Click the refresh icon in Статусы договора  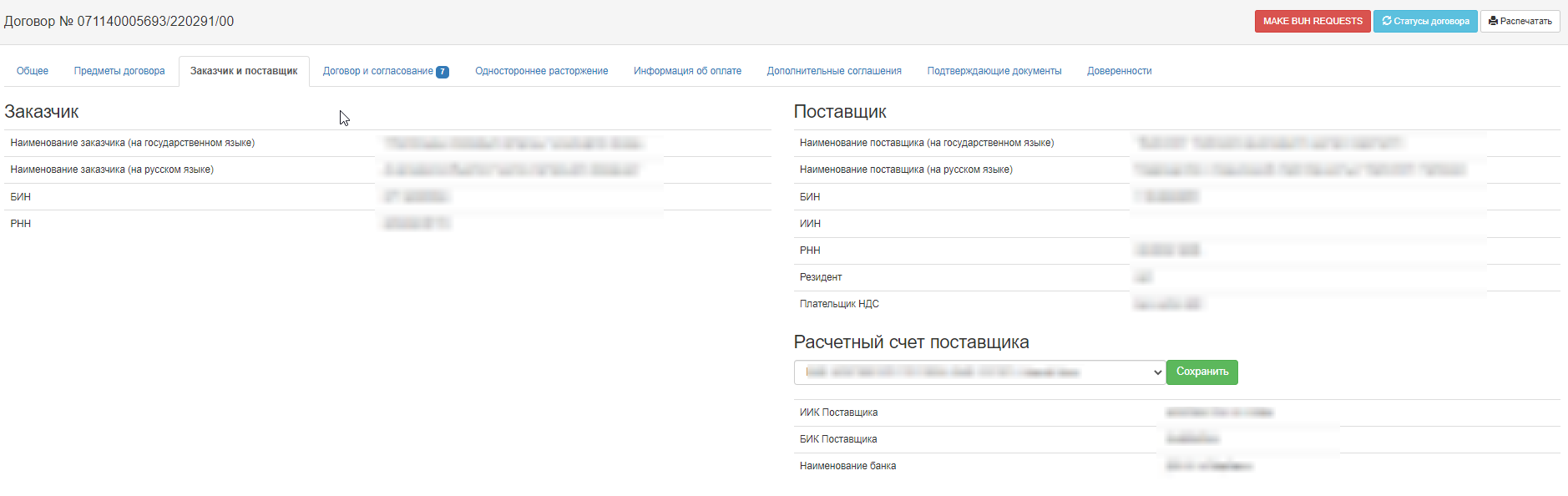click(x=1387, y=21)
